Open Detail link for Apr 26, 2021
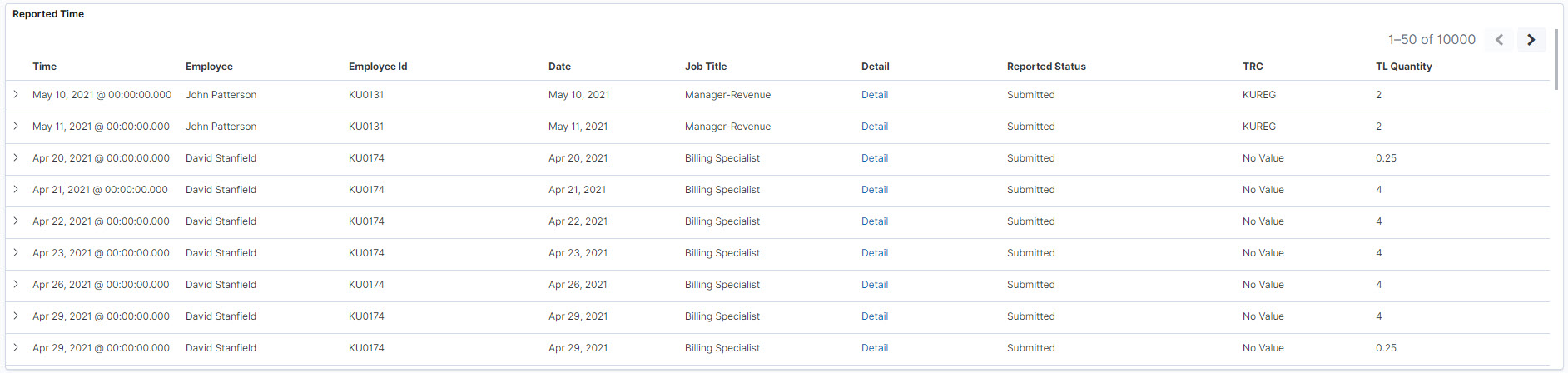The image size is (1568, 373). point(874,285)
